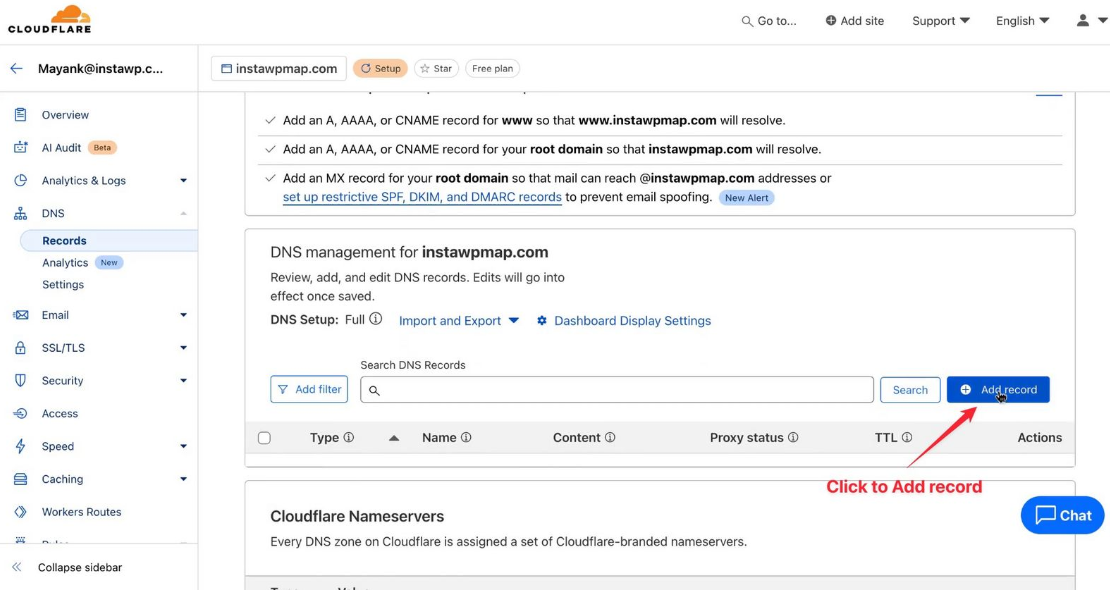Click the instawpmap.com domain selector
This screenshot has width=1110, height=598.
point(279,69)
